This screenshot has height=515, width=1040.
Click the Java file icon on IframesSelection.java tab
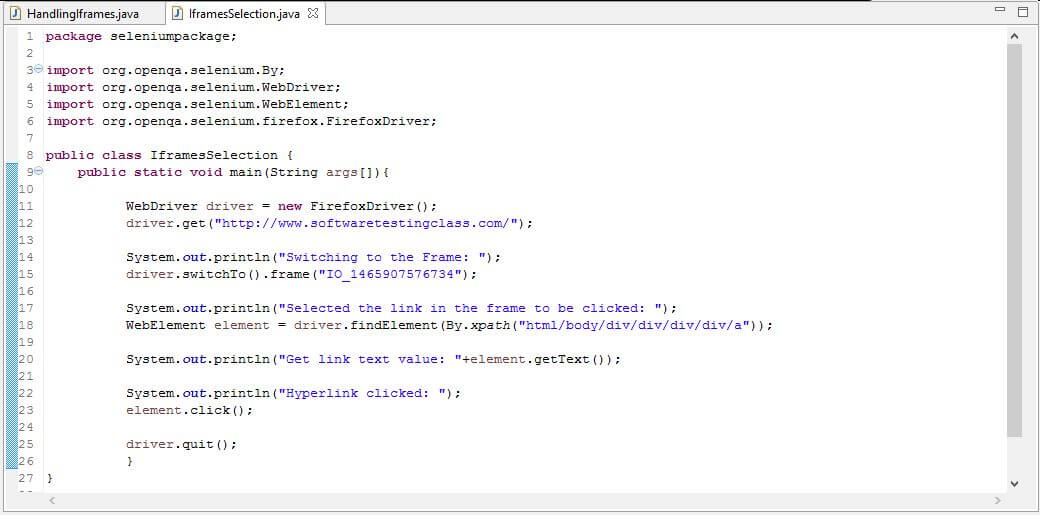point(176,13)
